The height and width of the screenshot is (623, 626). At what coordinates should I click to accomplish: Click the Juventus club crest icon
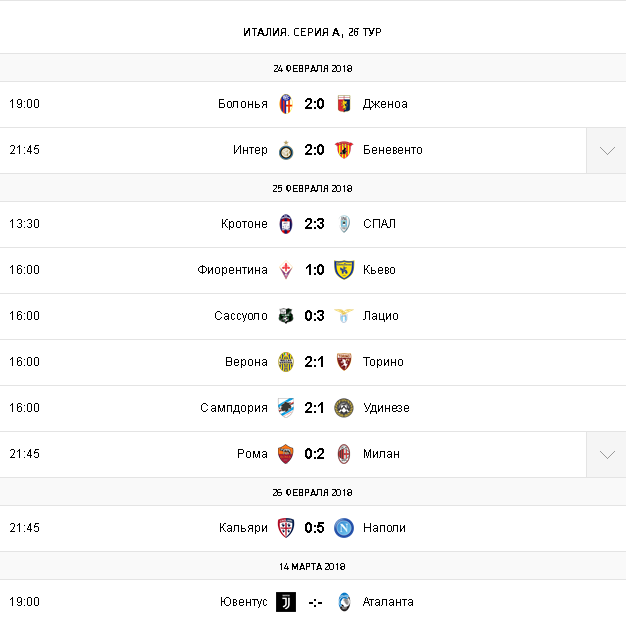[x=286, y=602]
